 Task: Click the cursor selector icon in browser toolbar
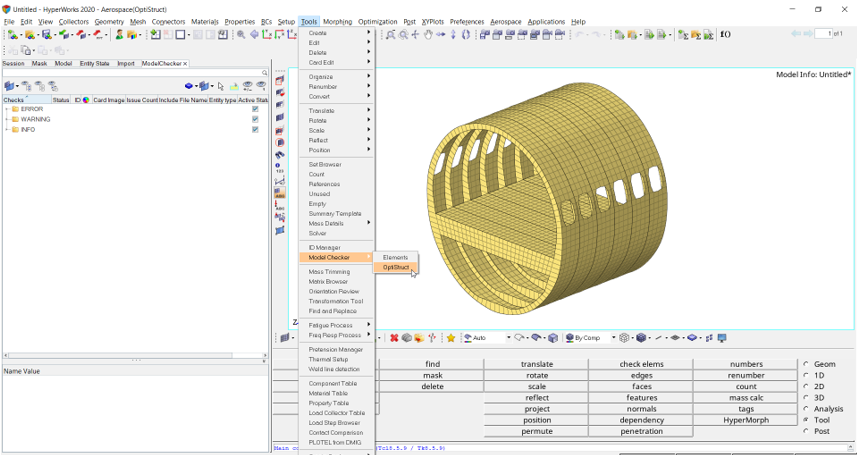[x=222, y=86]
